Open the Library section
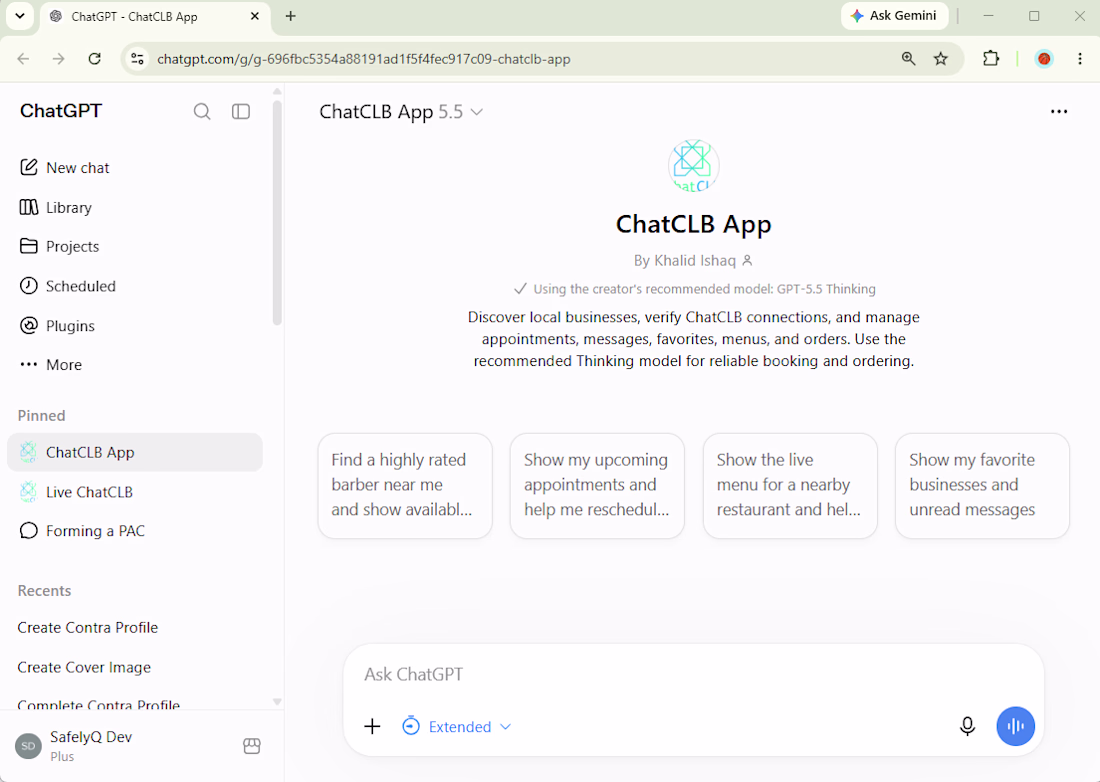Image resolution: width=1100 pixels, height=782 pixels. point(135,208)
